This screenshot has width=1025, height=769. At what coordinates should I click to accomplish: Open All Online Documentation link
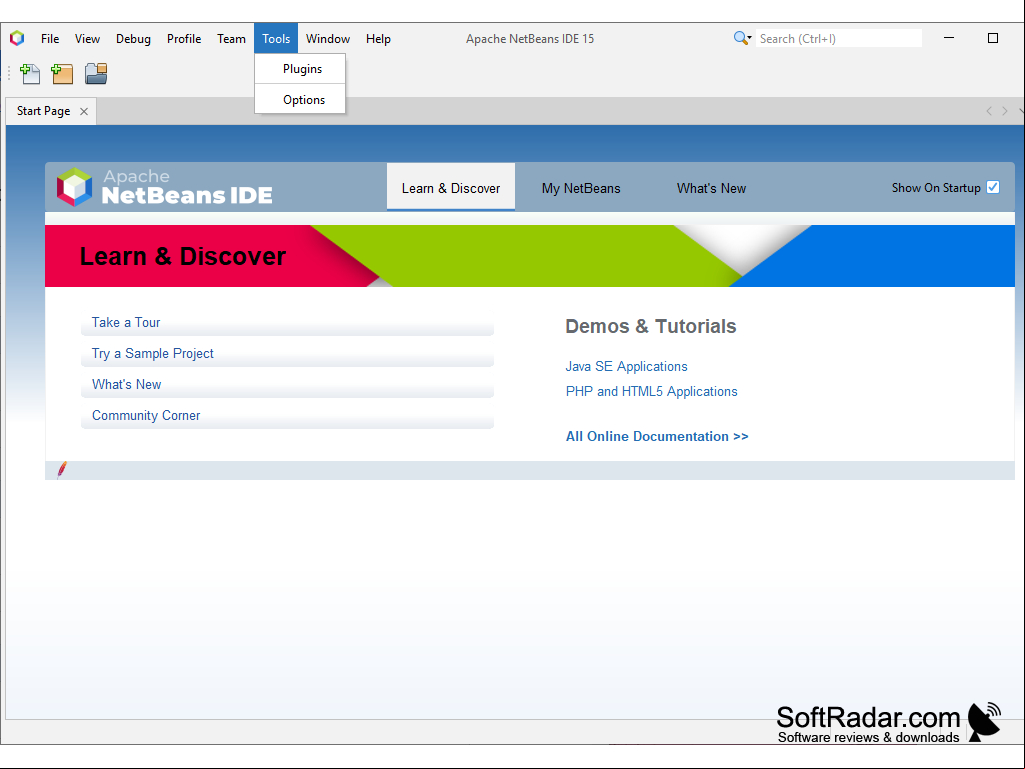point(657,436)
